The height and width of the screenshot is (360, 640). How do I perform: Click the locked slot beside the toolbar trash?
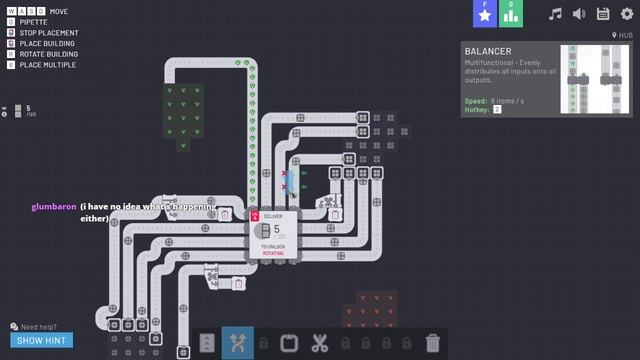tap(407, 343)
